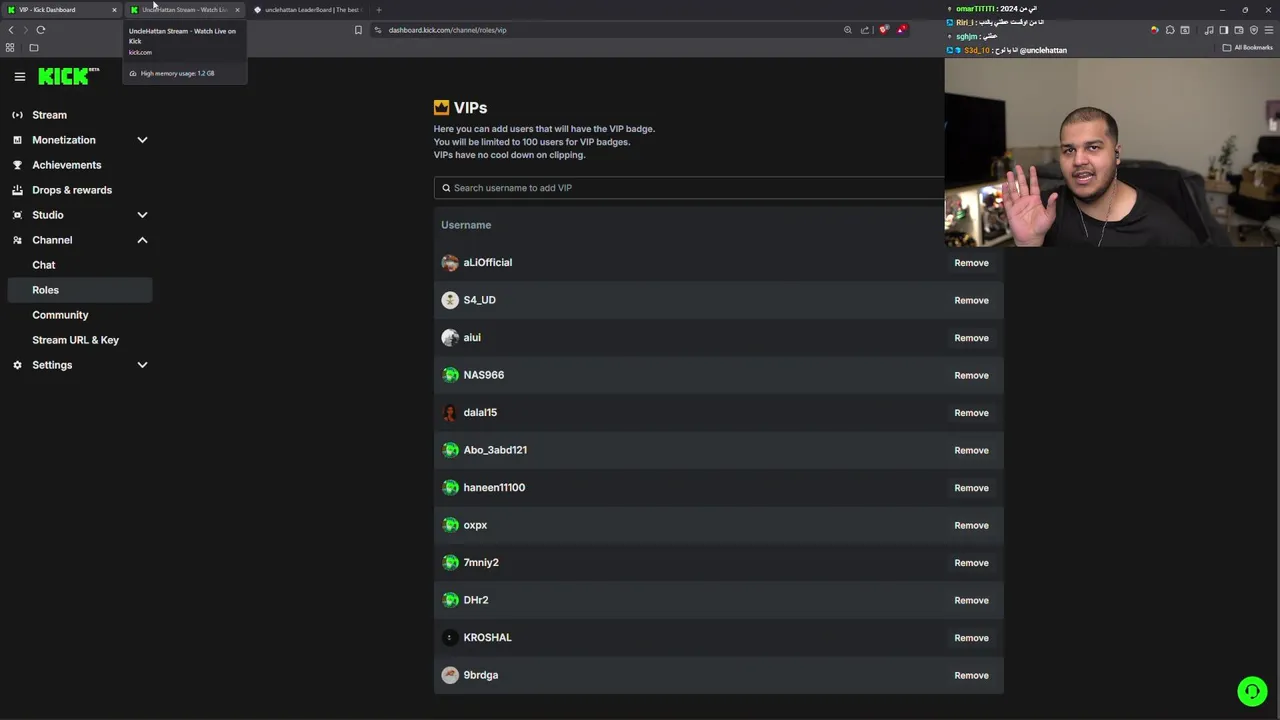Viewport: 1280px width, 720px height.
Task: Click the music note toolbar icon
Action: [x=1208, y=30]
